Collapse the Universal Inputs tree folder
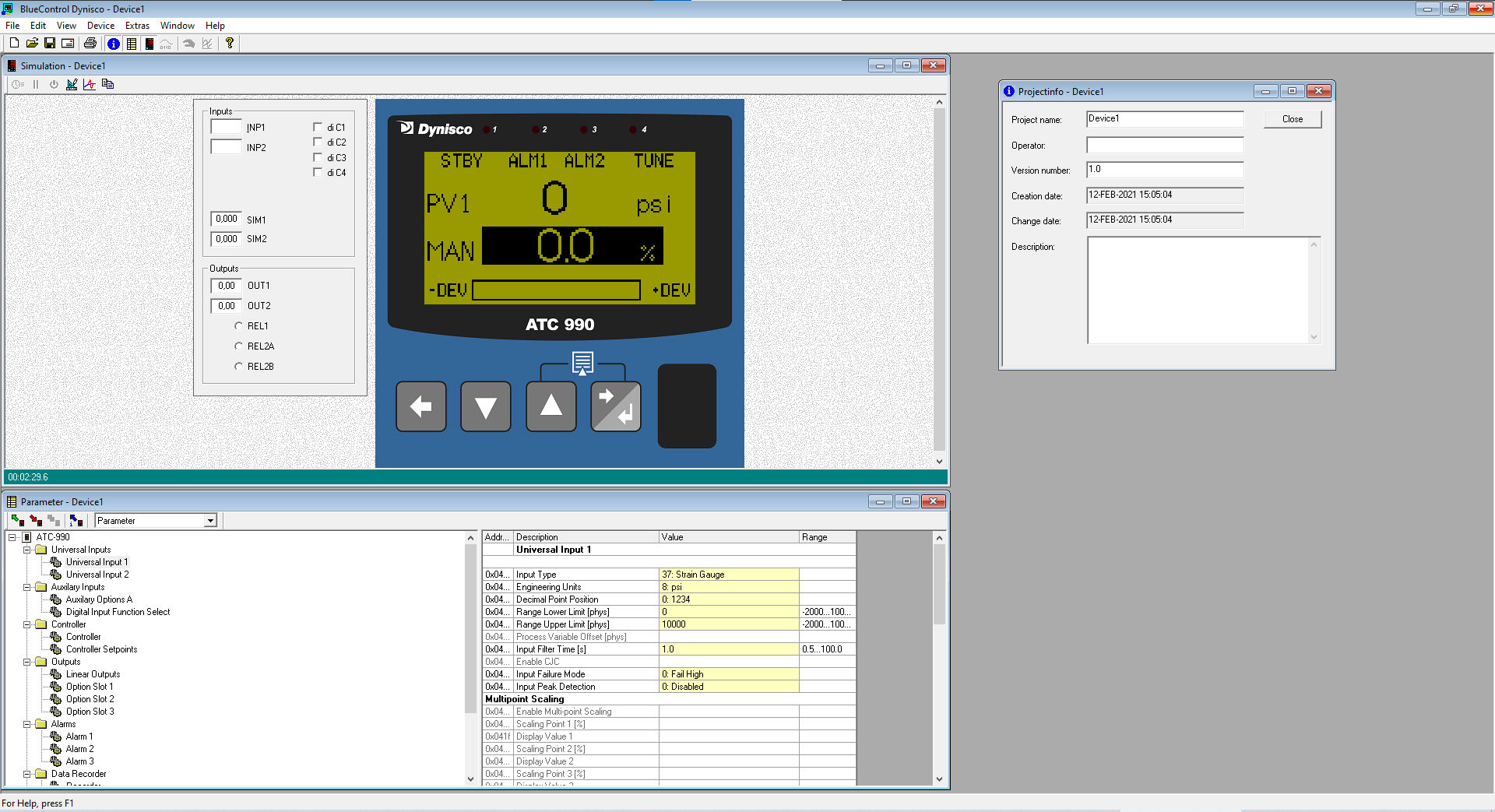1495x812 pixels. pos(27,550)
